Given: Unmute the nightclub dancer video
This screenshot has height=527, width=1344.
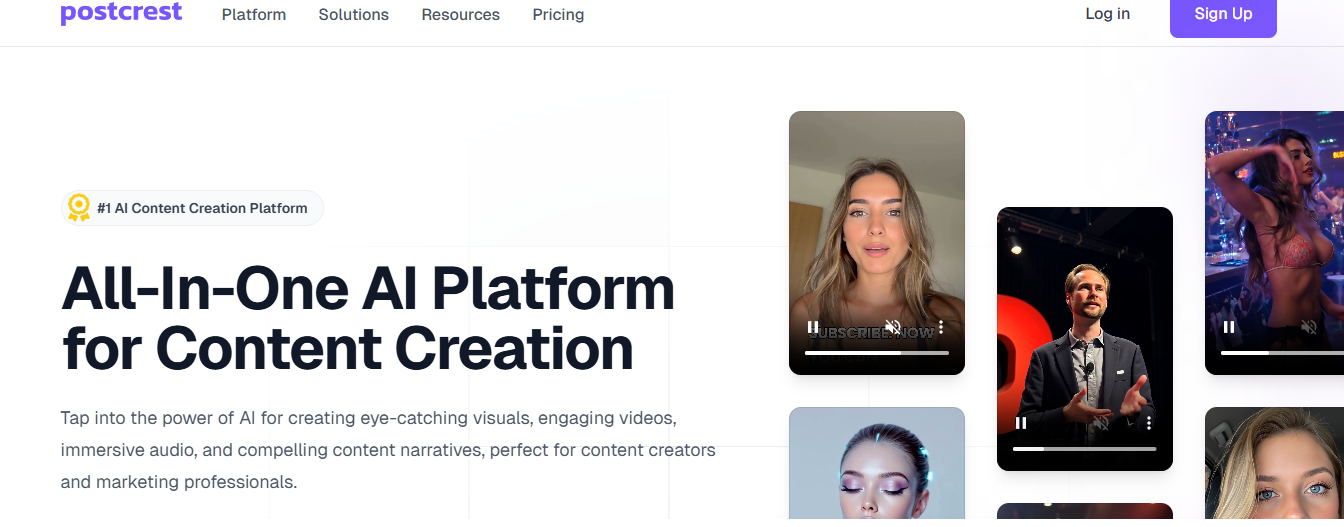Looking at the screenshot, I should click(x=1309, y=327).
